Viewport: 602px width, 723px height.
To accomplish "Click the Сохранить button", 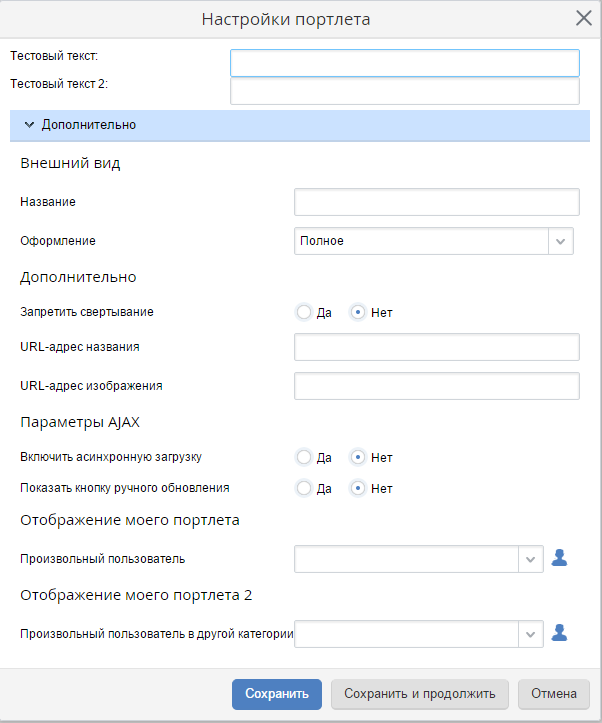I will click(x=277, y=694).
